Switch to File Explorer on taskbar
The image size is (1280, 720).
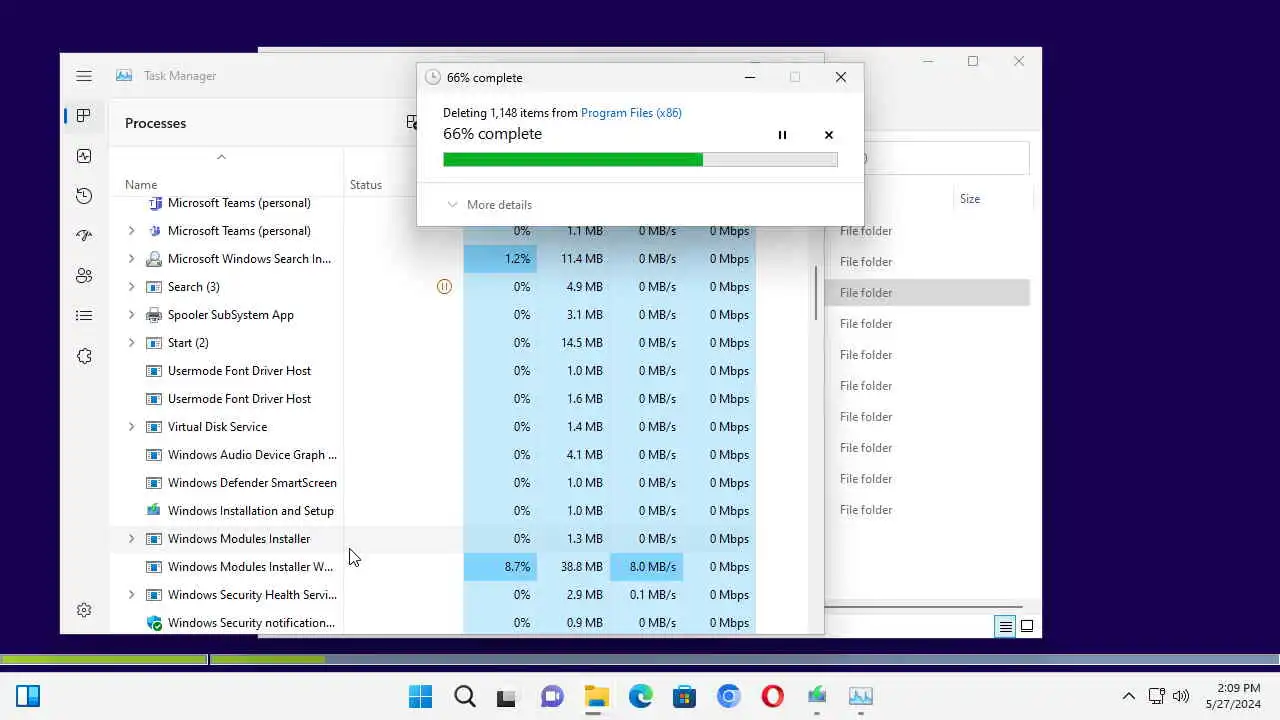pos(596,696)
